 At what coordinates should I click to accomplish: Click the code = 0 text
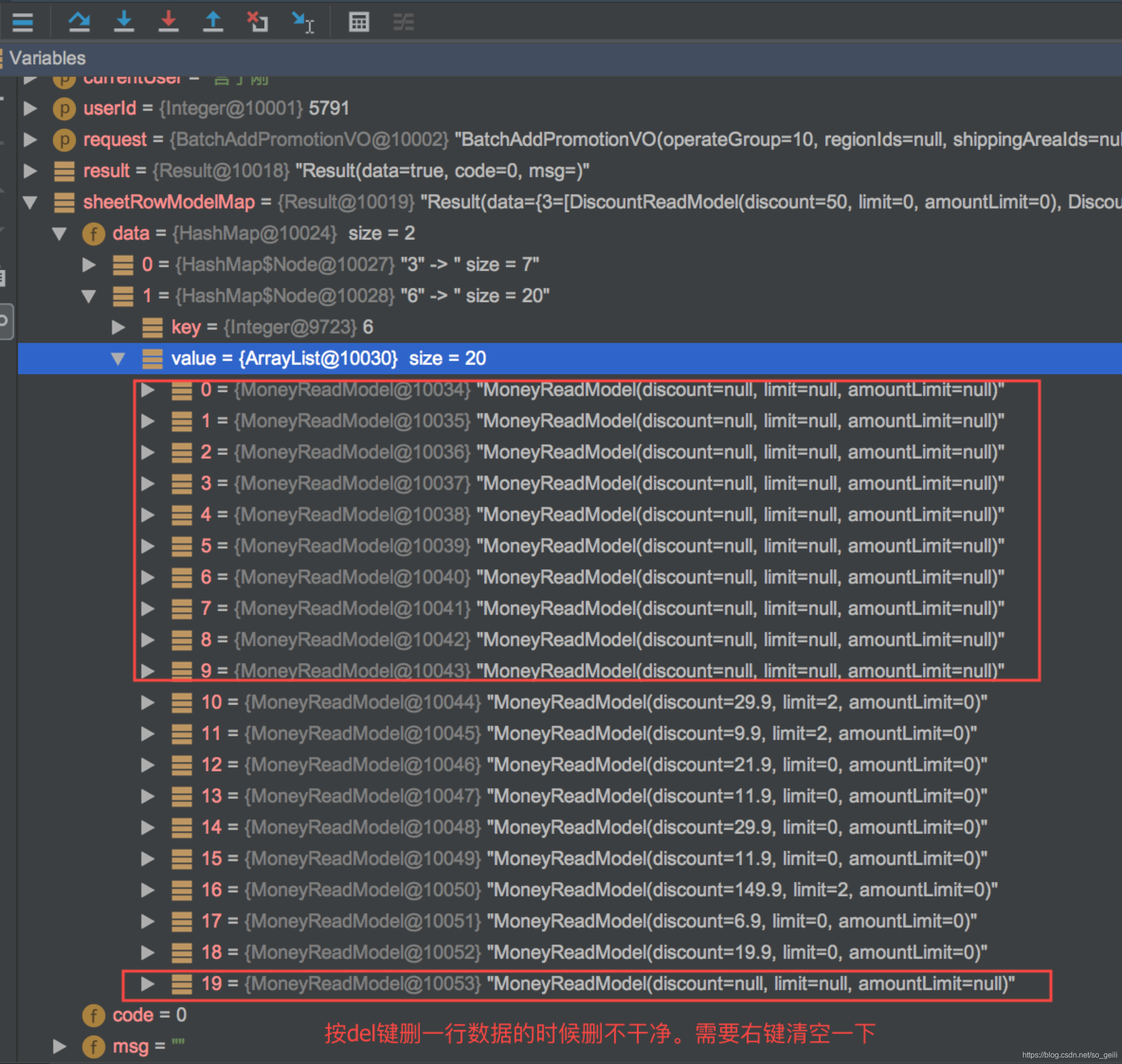click(x=150, y=1015)
